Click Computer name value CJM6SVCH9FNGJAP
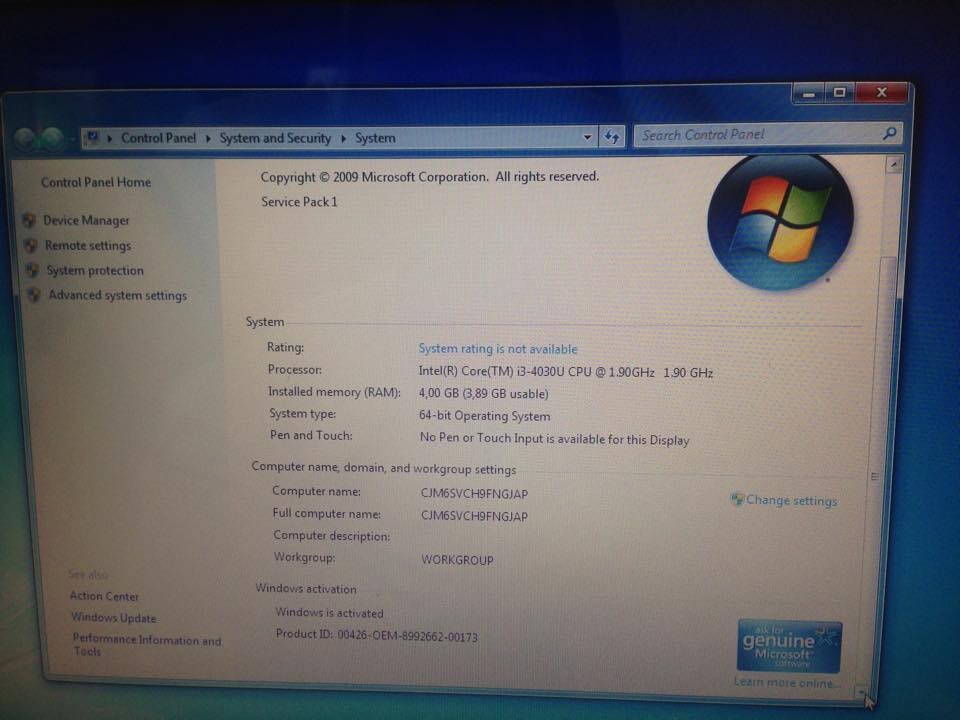The height and width of the screenshot is (720, 960). [x=474, y=493]
